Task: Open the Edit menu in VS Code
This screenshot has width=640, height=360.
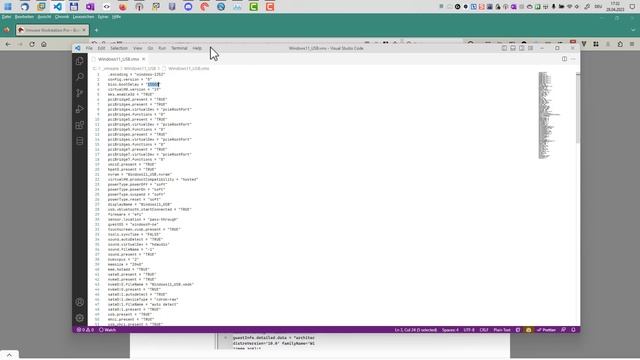Action: point(101,48)
